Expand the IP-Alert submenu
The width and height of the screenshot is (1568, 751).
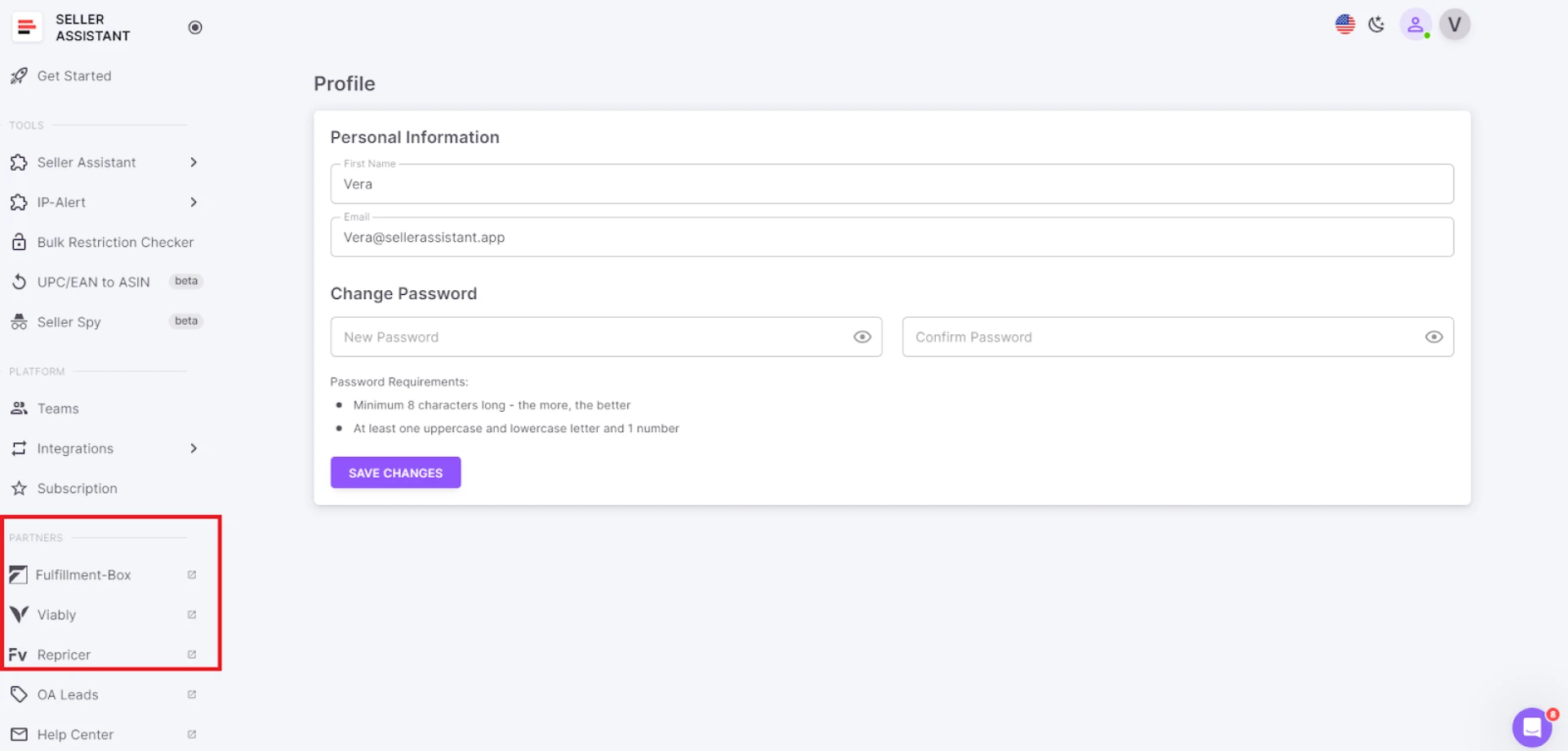pos(194,203)
